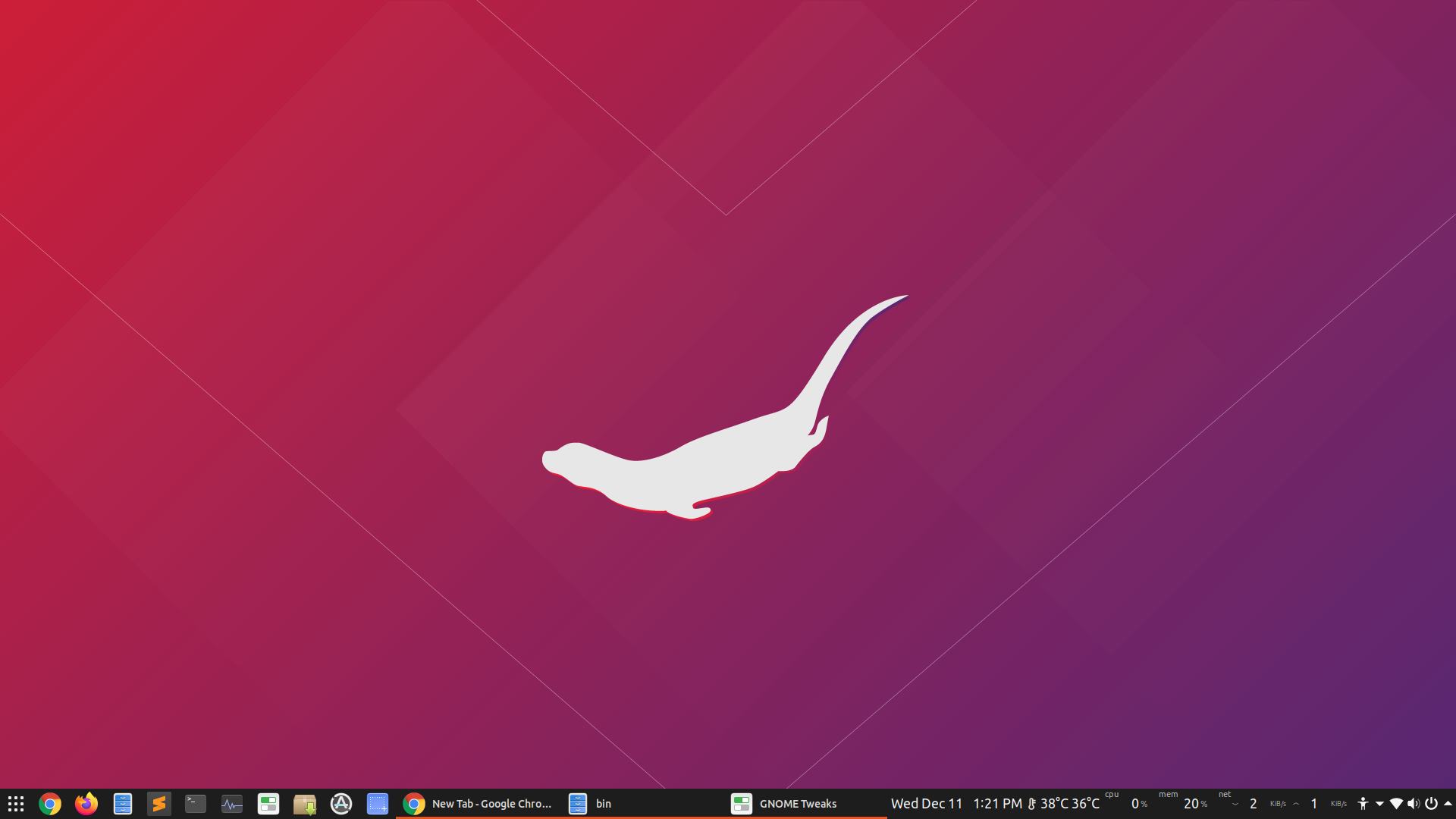This screenshot has width=1456, height=819.
Task: Open the calendar from the date and time
Action: (955, 804)
